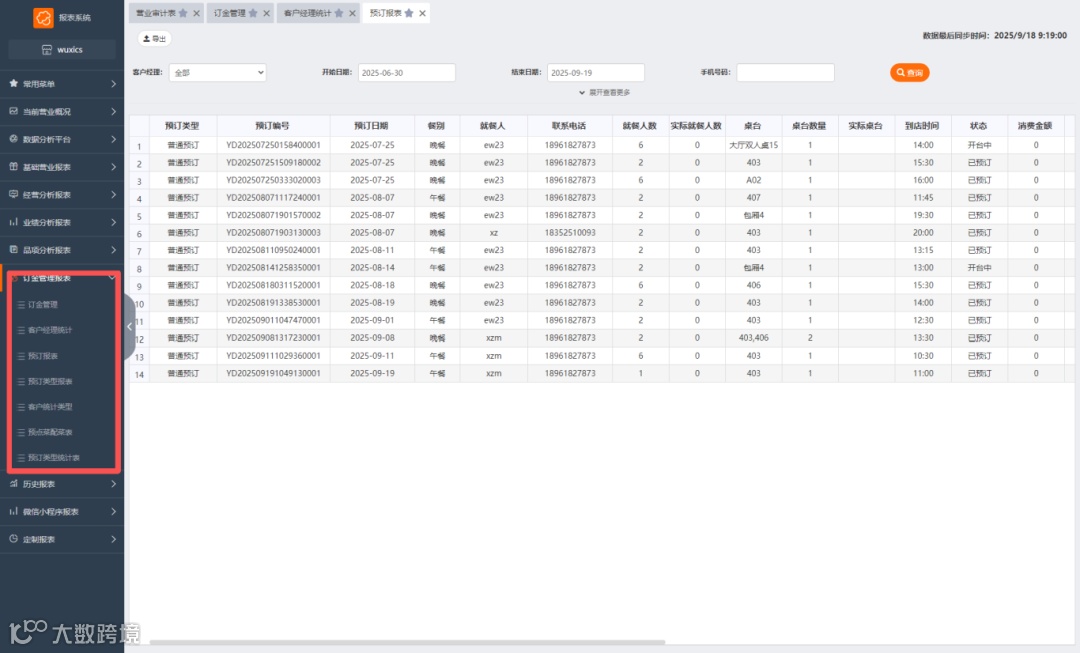The width and height of the screenshot is (1080, 653).
Task: Click booking number YD202509081317230001
Action: click(x=273, y=338)
